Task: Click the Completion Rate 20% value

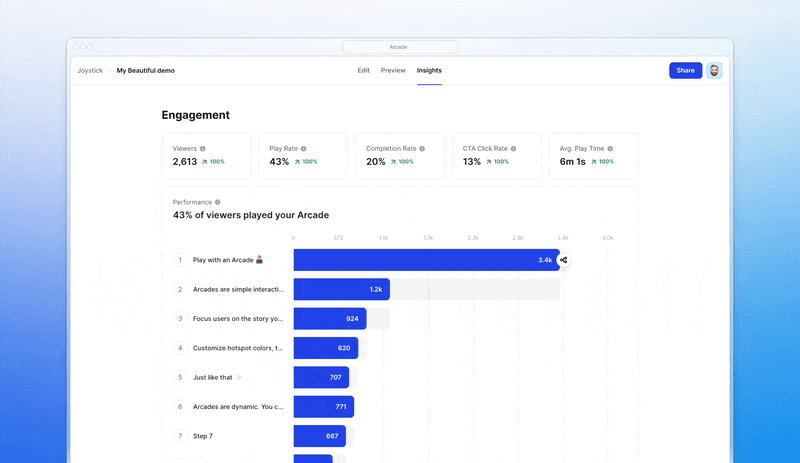Action: coord(376,162)
